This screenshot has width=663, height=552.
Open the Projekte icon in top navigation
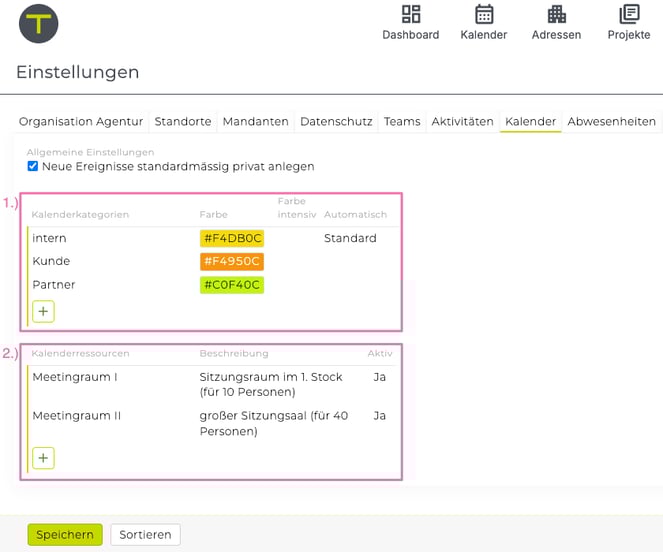pos(629,14)
